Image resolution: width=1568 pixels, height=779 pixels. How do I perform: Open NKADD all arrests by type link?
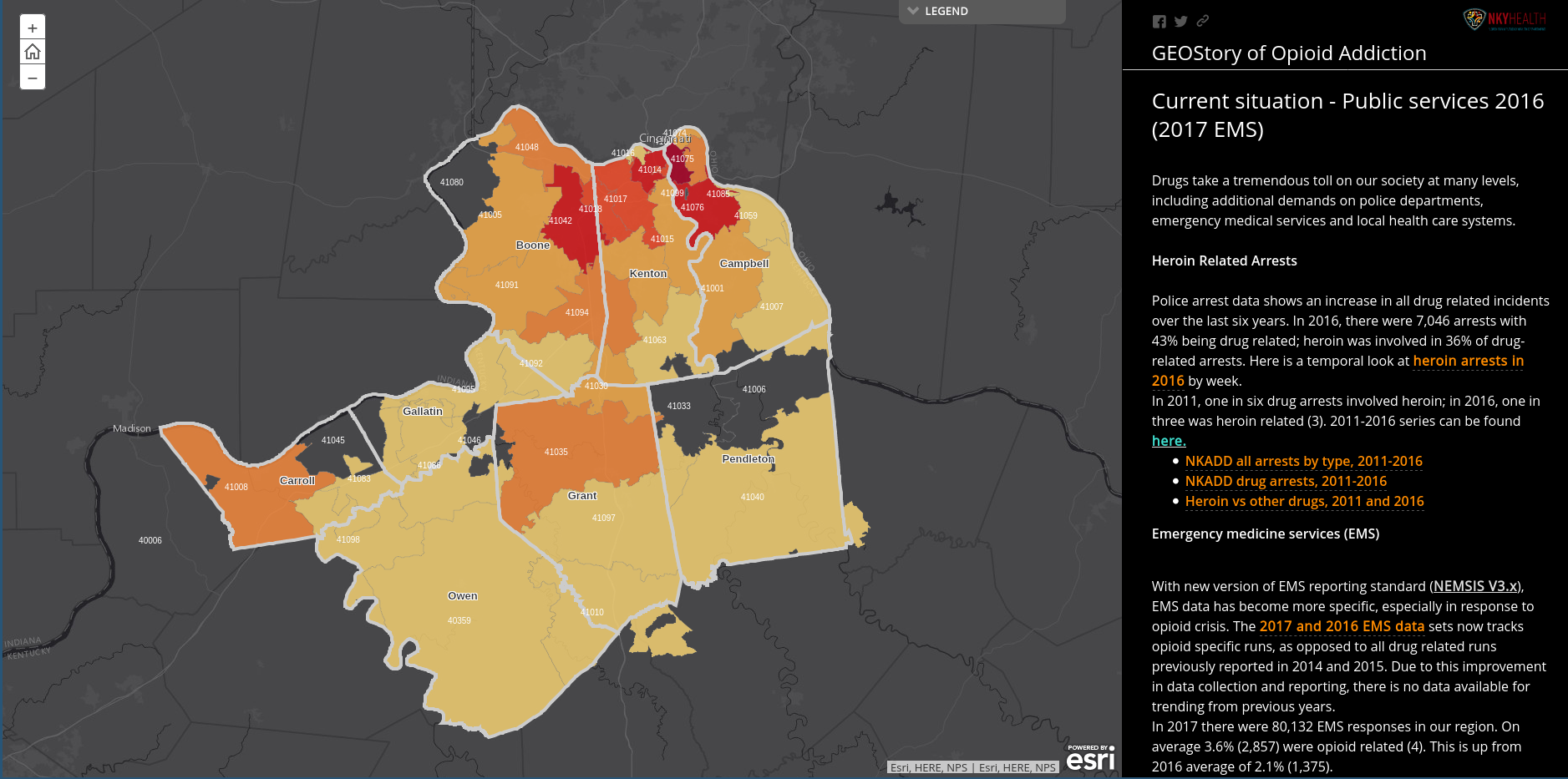pyautogui.click(x=1303, y=462)
